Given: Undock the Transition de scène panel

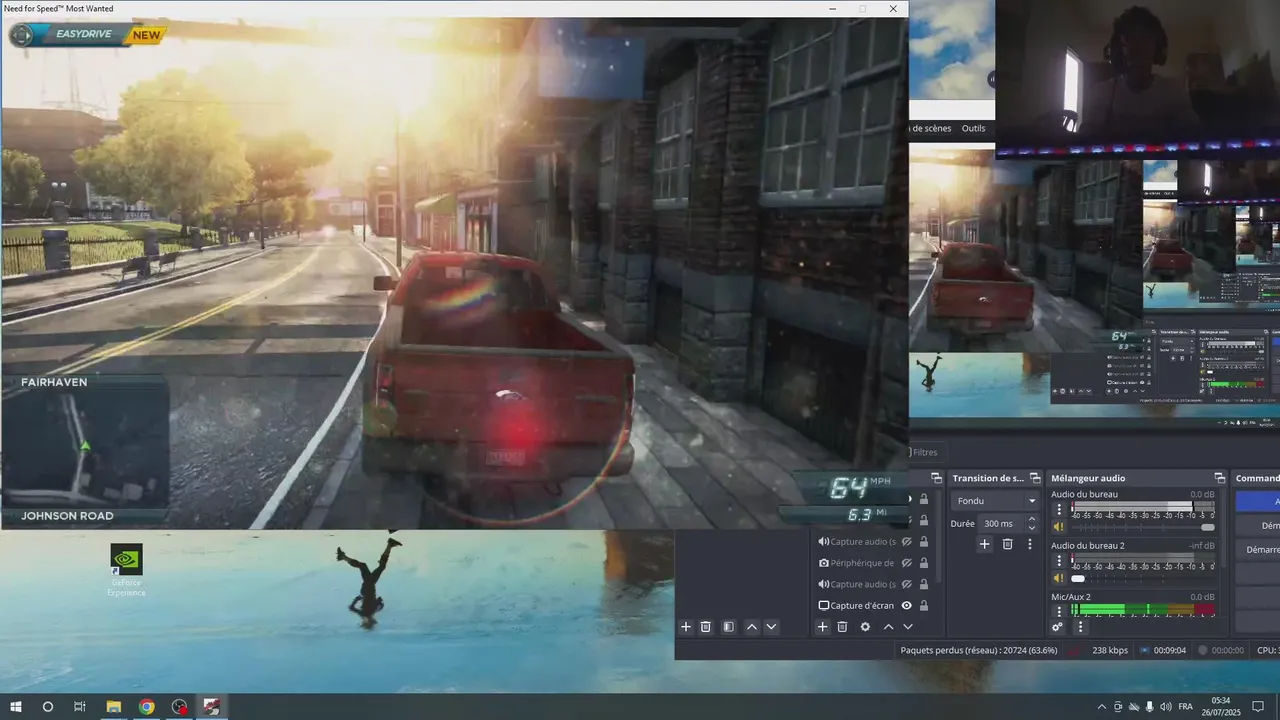Looking at the screenshot, I should click(1034, 478).
